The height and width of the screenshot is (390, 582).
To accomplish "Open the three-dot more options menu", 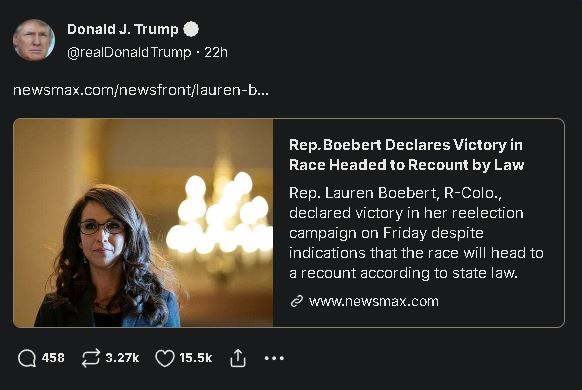I will click(x=274, y=358).
